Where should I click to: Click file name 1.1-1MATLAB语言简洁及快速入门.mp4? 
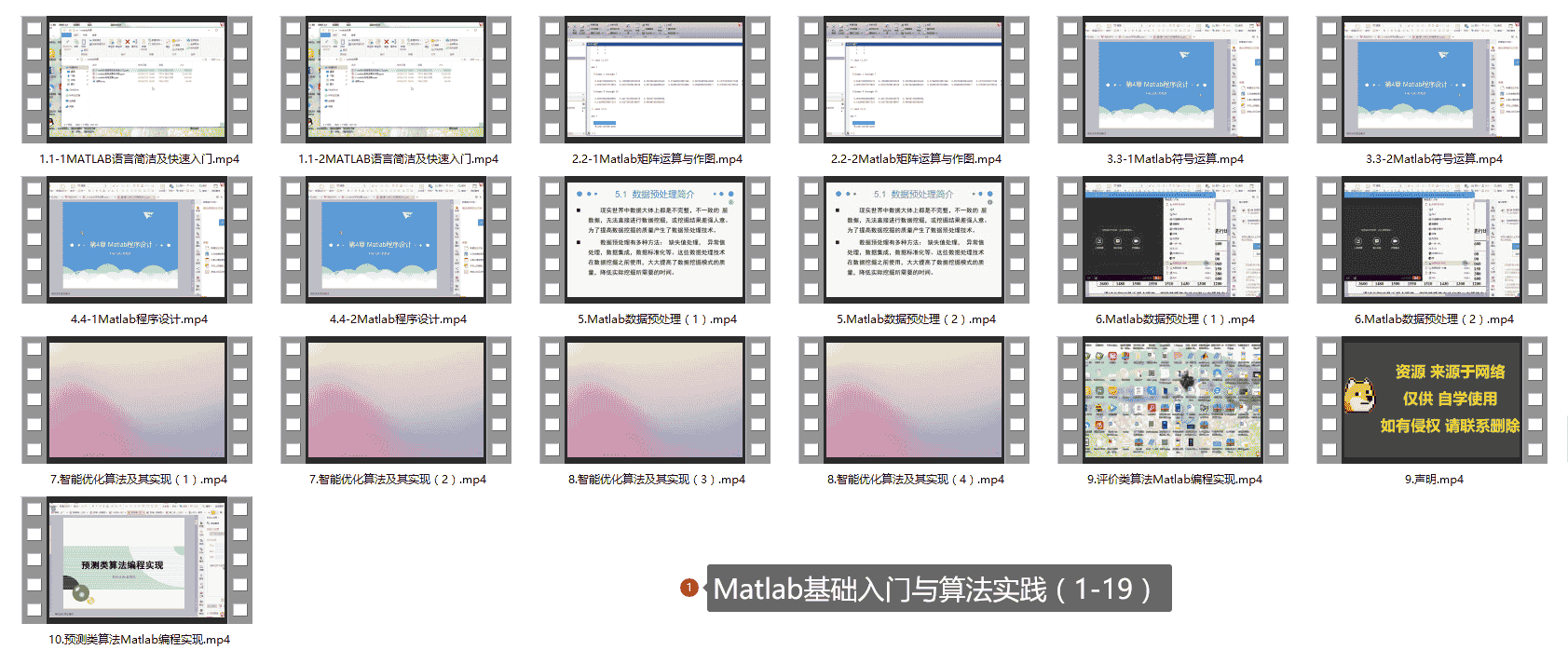[x=139, y=159]
